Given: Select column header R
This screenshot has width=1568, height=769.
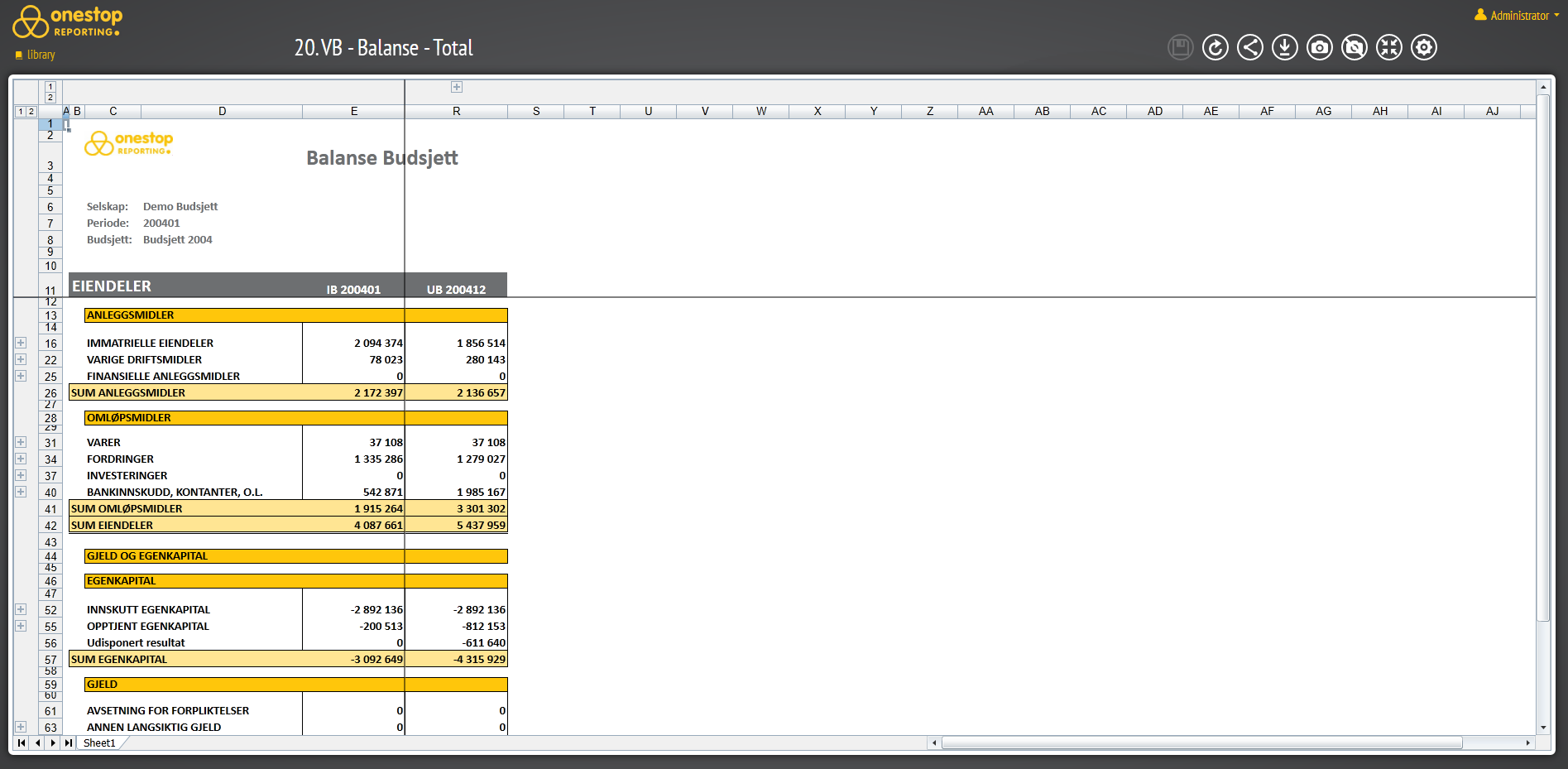Looking at the screenshot, I should coord(457,111).
